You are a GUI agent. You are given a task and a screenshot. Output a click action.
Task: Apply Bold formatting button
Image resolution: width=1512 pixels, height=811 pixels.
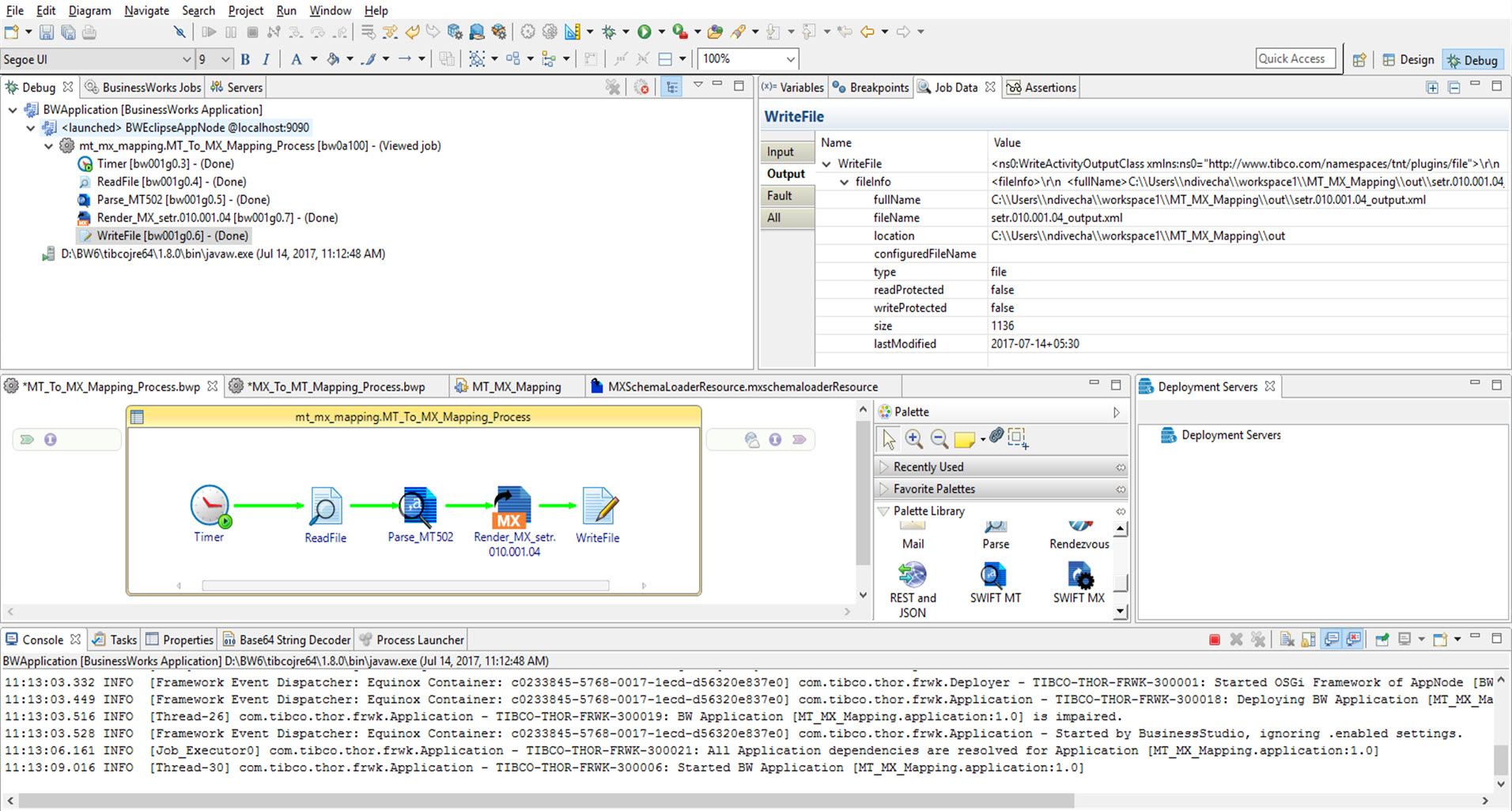click(x=245, y=59)
